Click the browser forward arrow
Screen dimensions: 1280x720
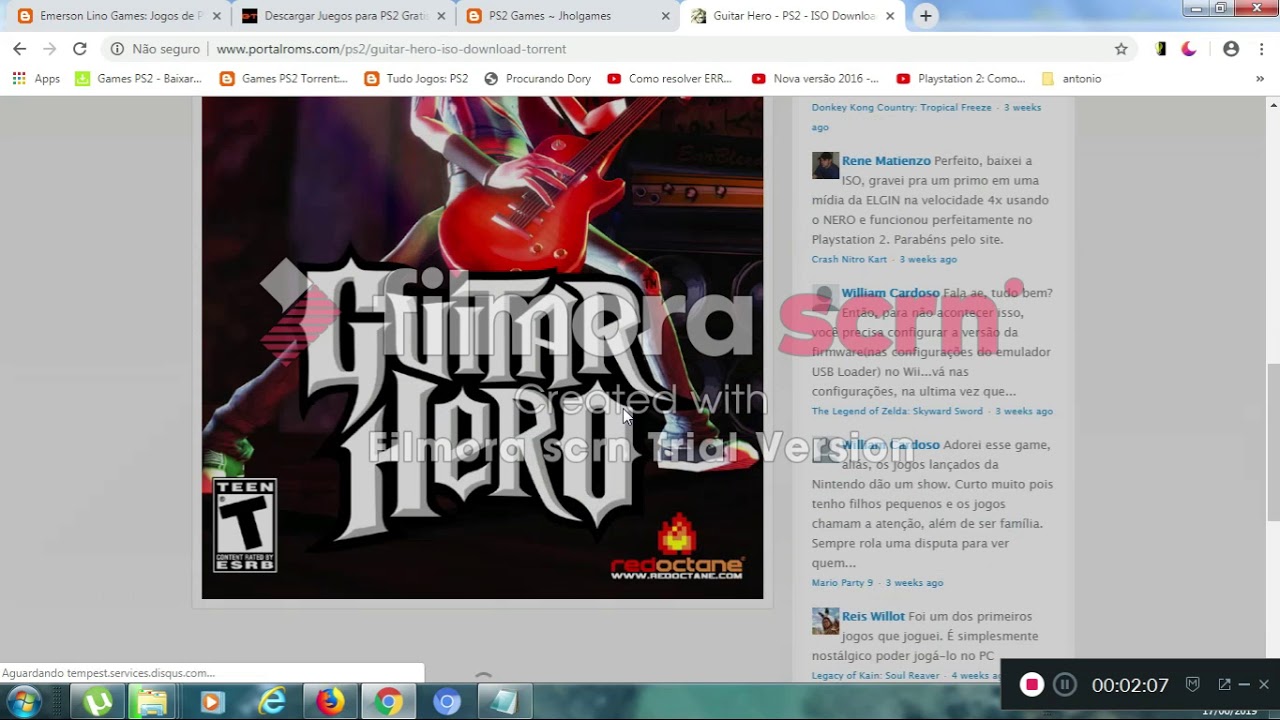[x=49, y=49]
